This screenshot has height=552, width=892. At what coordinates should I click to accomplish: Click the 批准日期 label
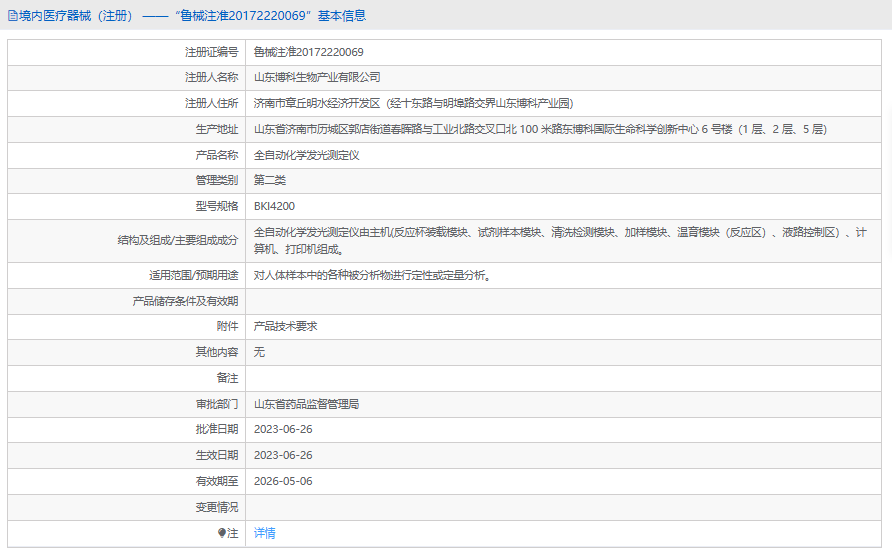click(x=217, y=430)
